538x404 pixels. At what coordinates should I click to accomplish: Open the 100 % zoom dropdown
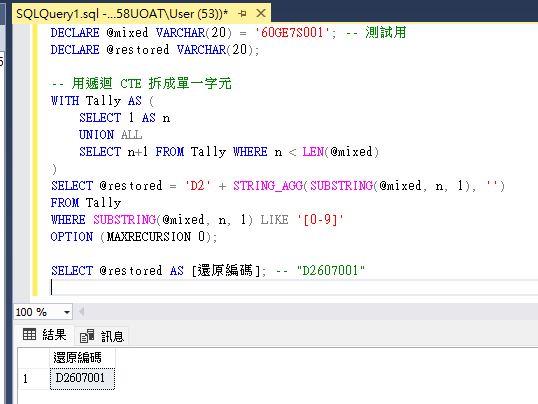(67, 312)
